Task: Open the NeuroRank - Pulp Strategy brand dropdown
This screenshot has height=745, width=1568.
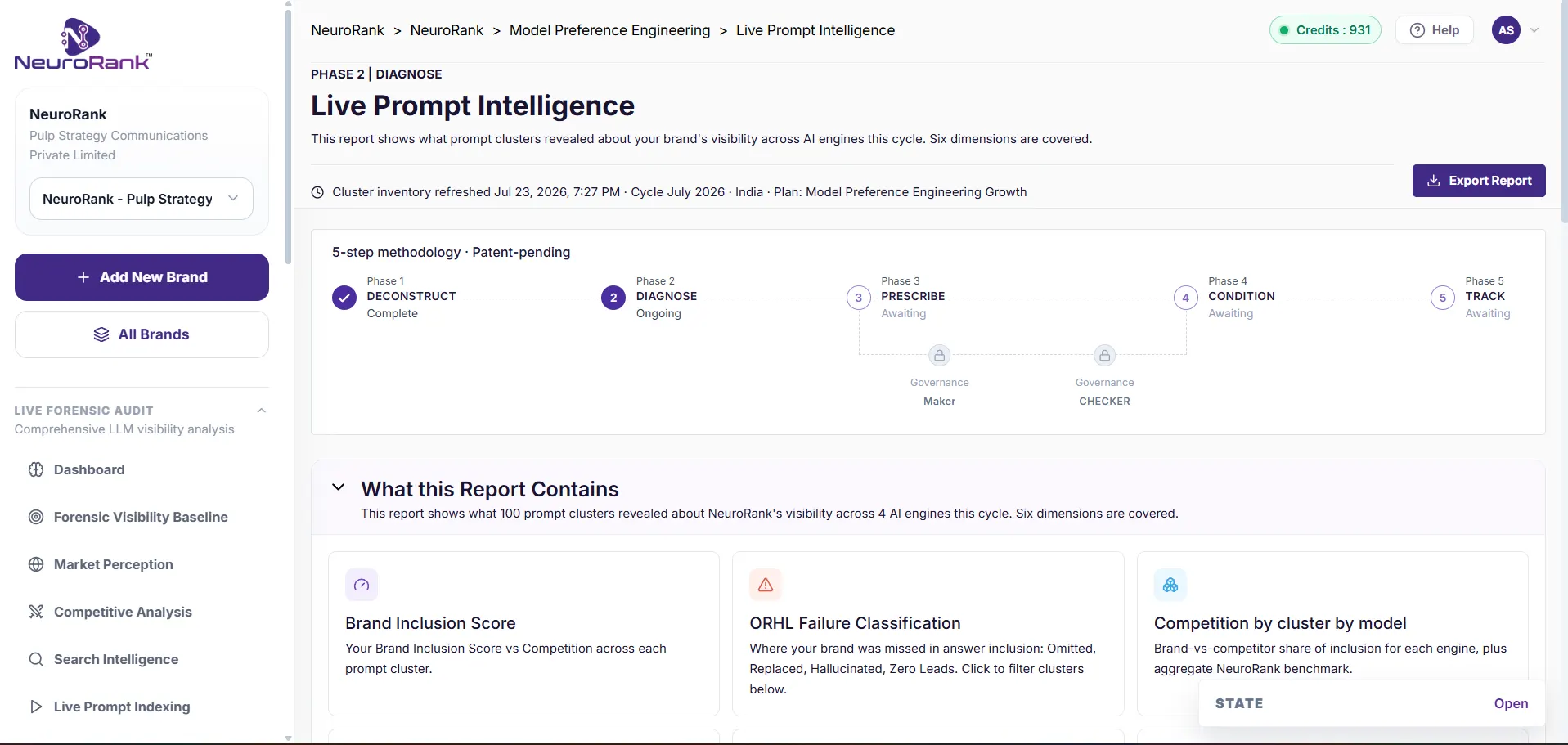Action: (142, 199)
